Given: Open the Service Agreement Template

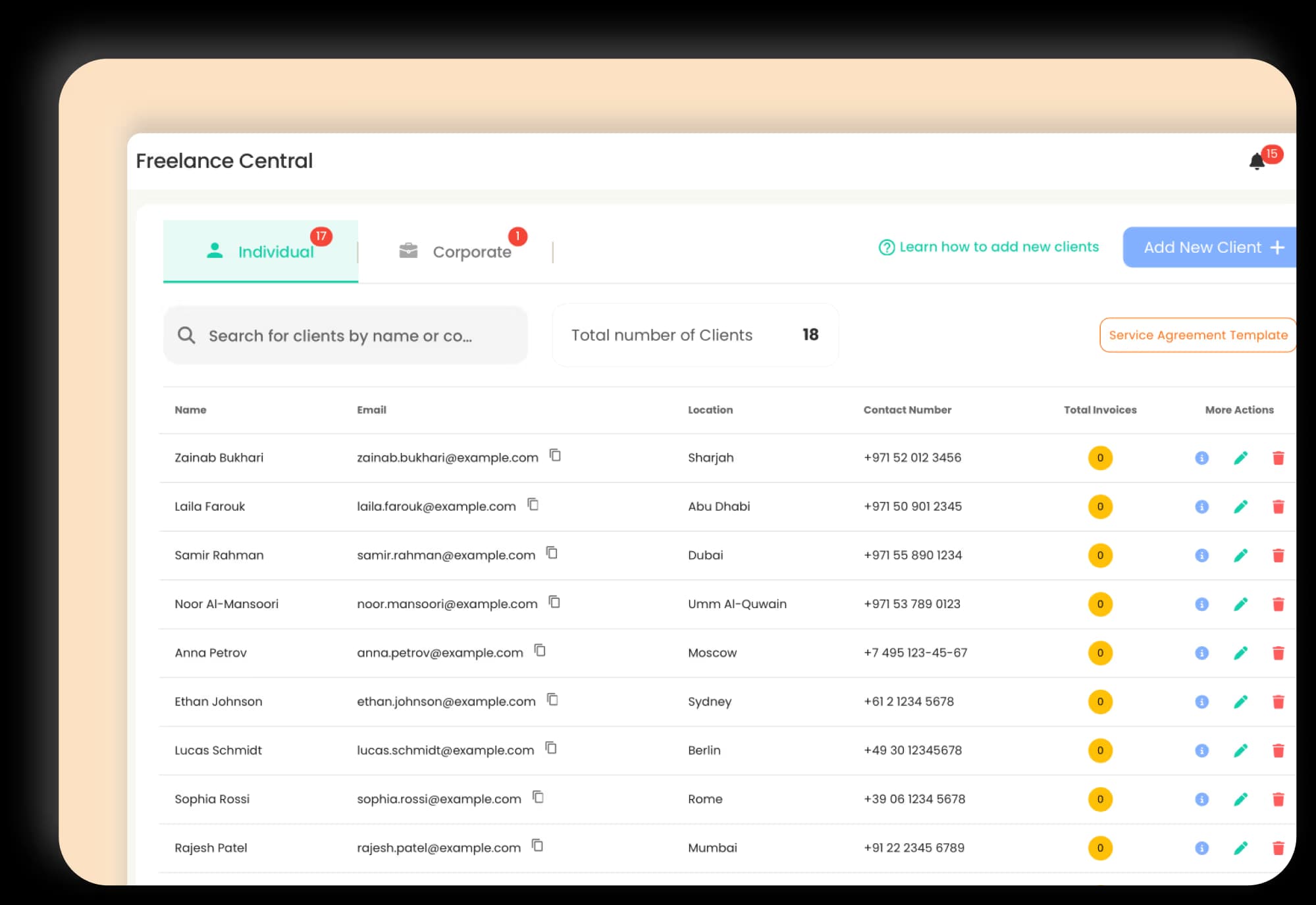Looking at the screenshot, I should [1198, 334].
